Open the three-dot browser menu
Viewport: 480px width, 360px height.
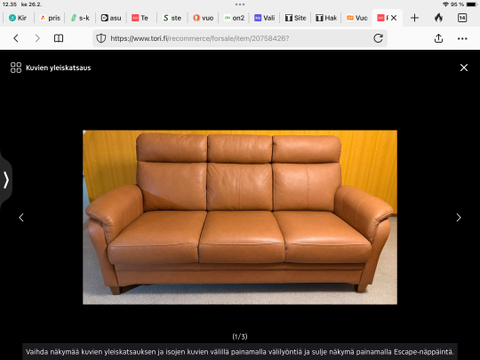pos(462,39)
